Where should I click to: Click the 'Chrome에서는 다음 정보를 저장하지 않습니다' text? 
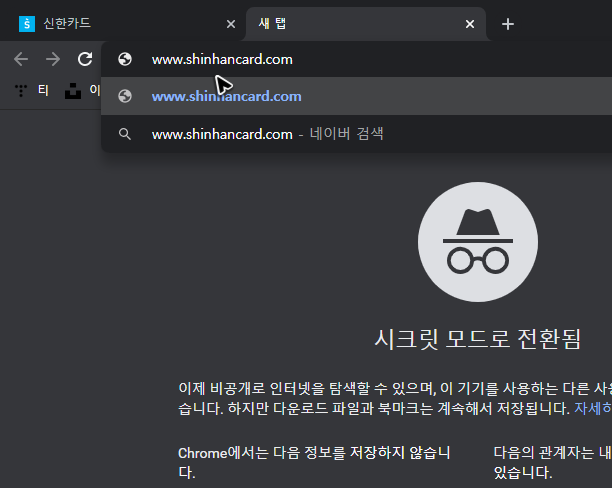click(314, 463)
